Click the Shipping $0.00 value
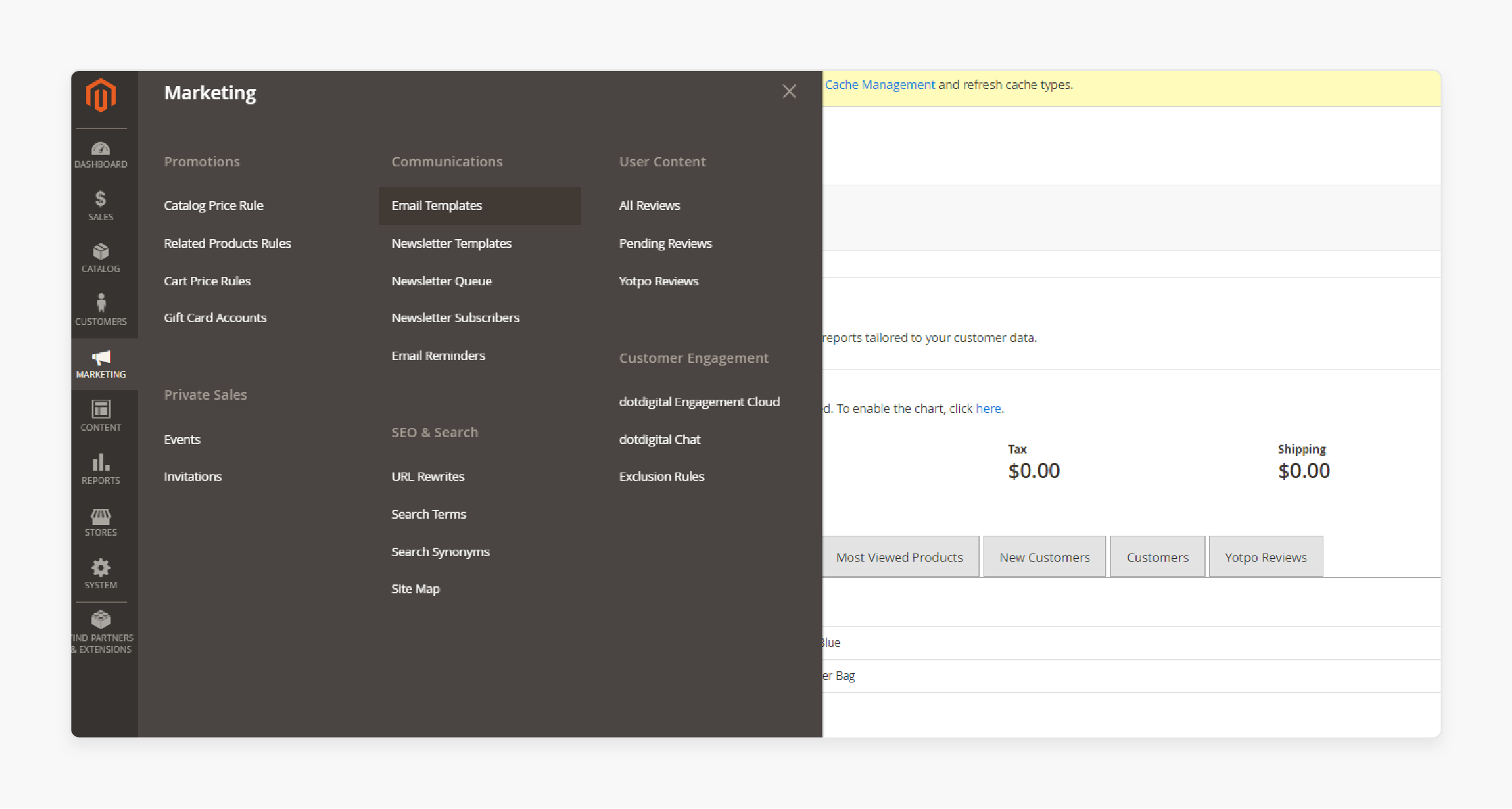Viewport: 1512px width, 809px height. tap(1304, 471)
